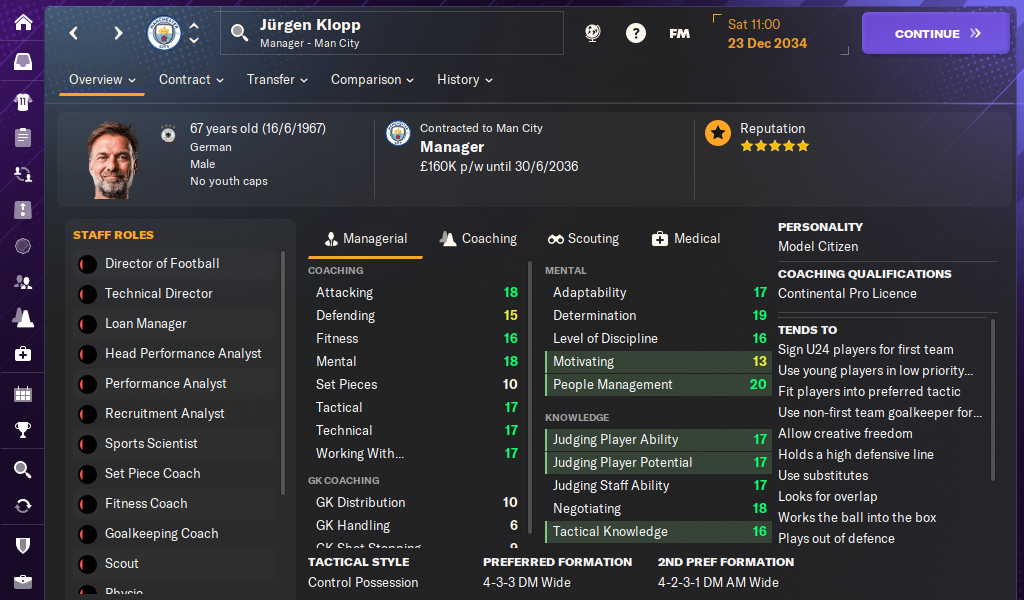Open the FM menu icon

[679, 33]
